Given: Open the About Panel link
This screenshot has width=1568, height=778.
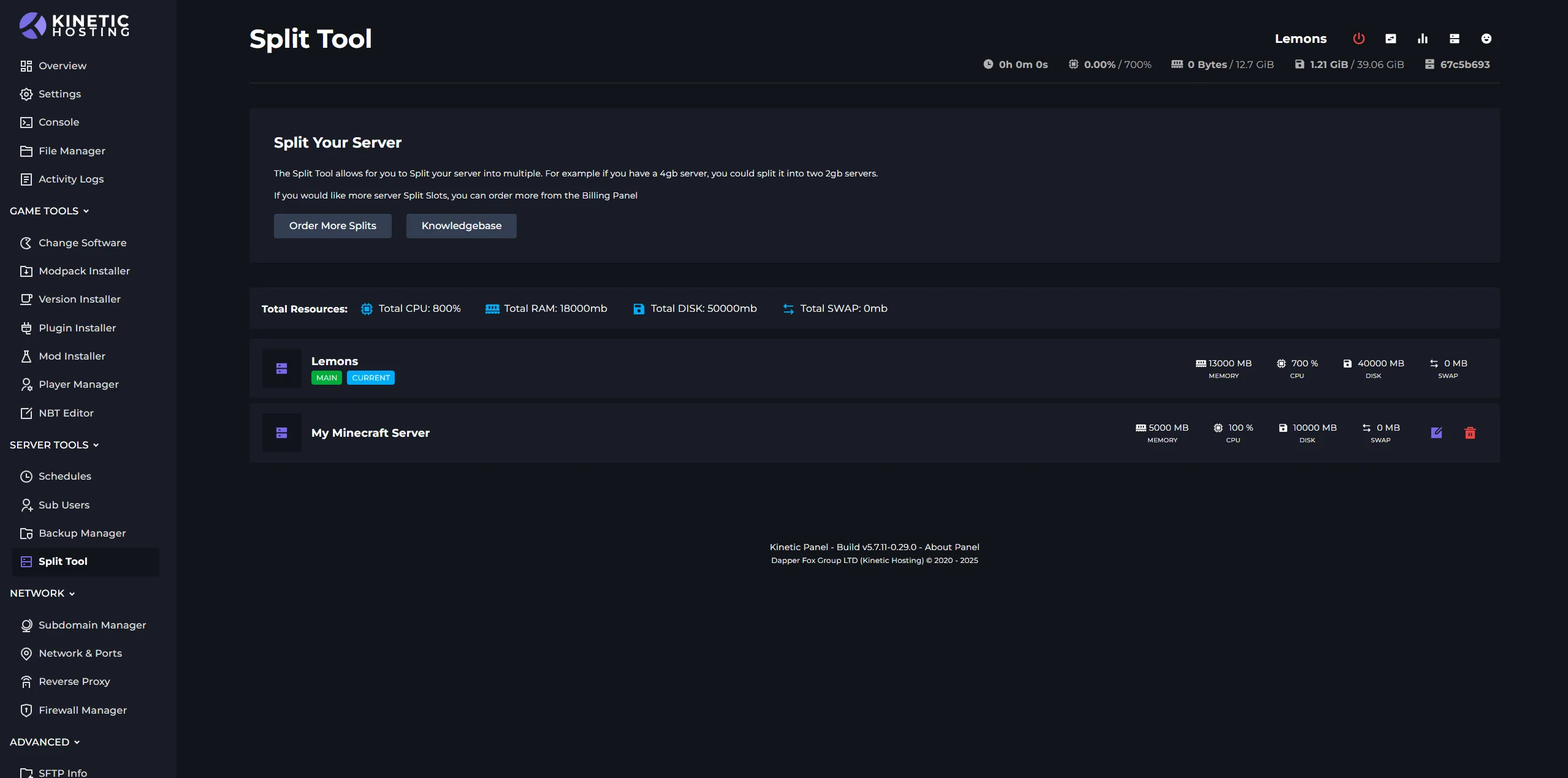Looking at the screenshot, I should tap(951, 547).
